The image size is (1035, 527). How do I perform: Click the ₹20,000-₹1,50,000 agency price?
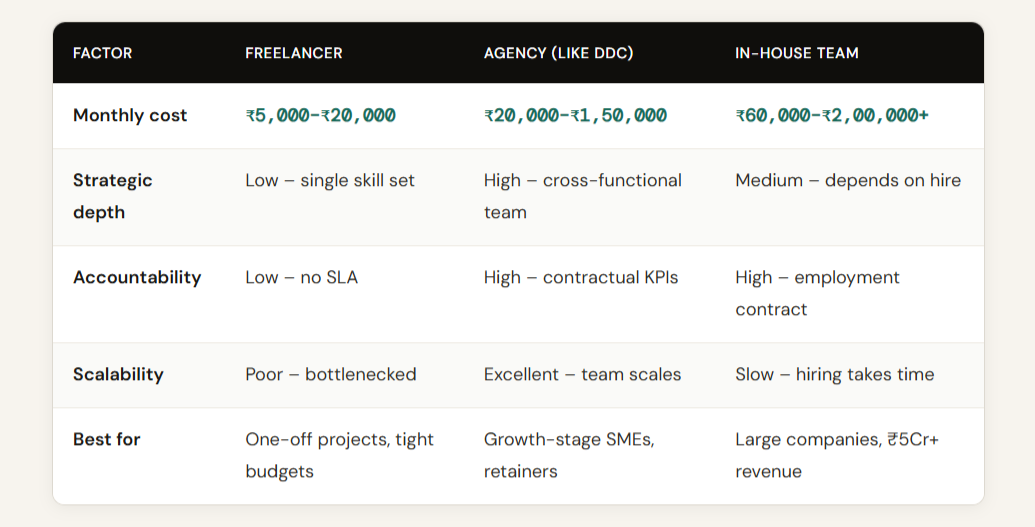pos(575,116)
